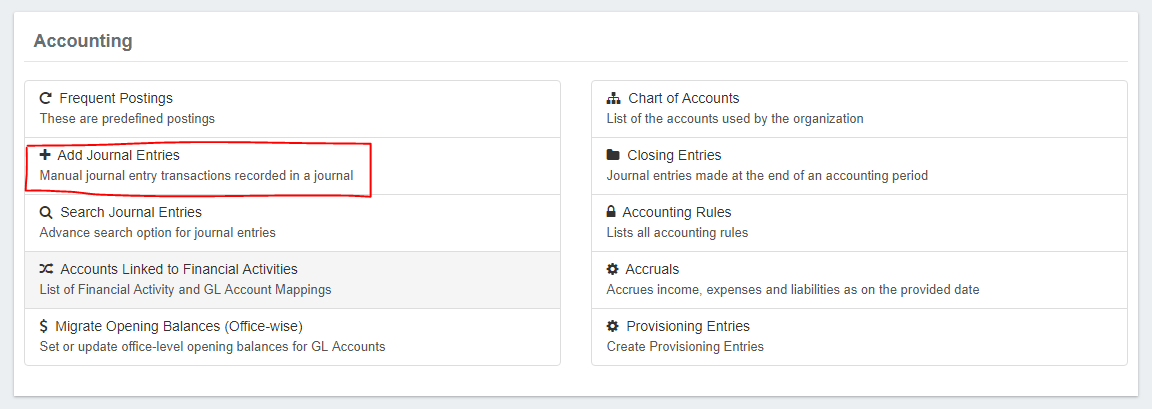Click the refresh icon beside Frequent Postings

pos(45,99)
